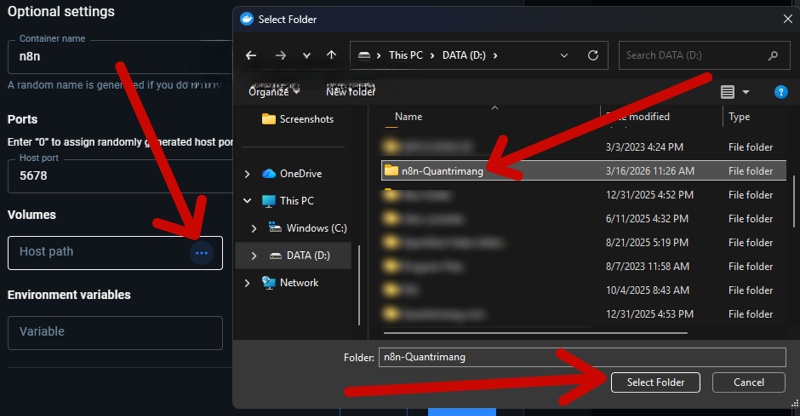
Task: Click This PC in the address breadcrumb
Action: tap(406, 55)
